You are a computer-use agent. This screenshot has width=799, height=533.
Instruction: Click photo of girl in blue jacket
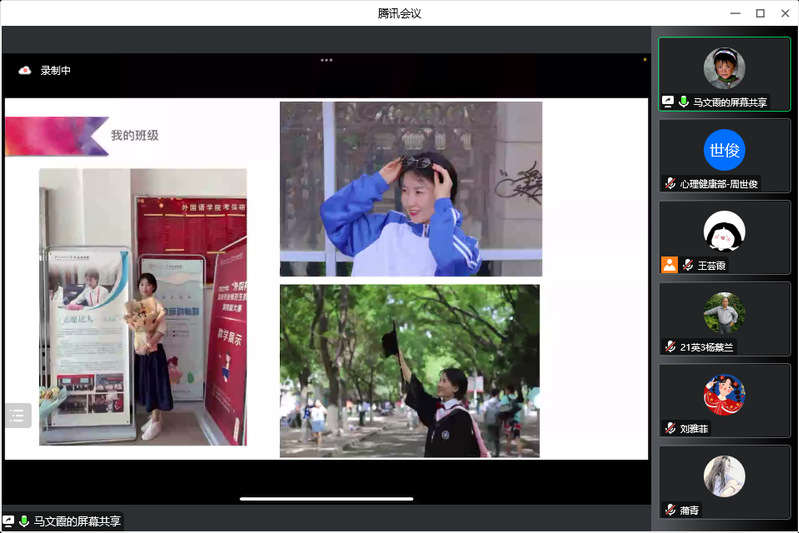[410, 189]
